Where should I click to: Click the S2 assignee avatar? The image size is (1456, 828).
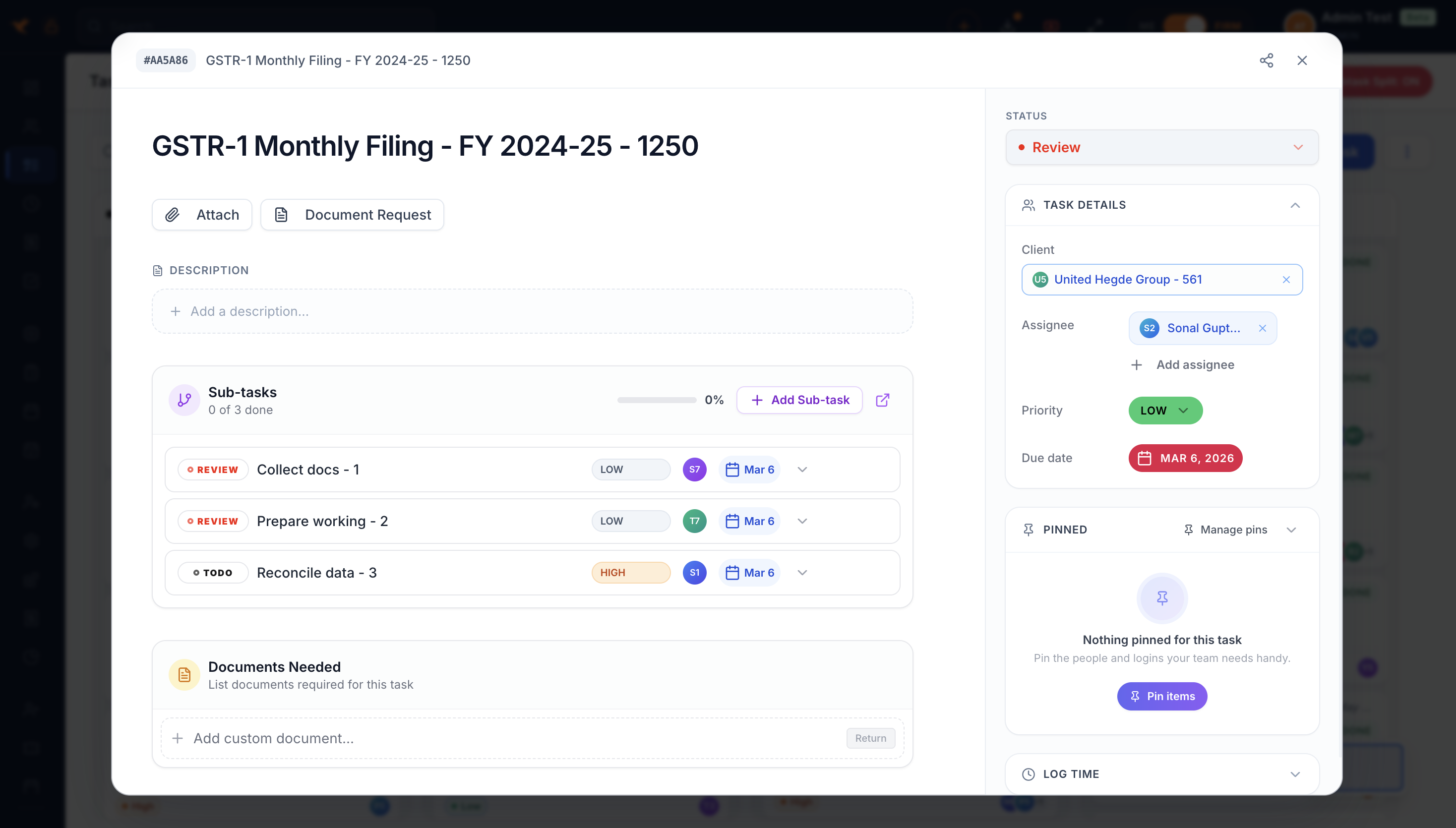pyautogui.click(x=1150, y=328)
